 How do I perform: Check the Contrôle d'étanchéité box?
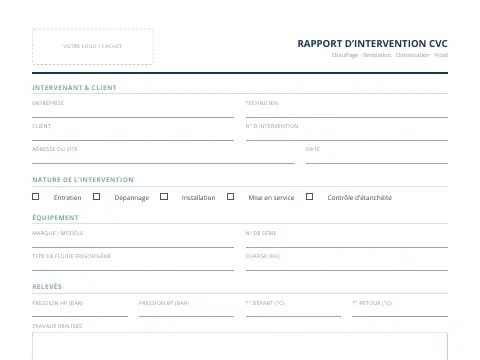(x=309, y=197)
